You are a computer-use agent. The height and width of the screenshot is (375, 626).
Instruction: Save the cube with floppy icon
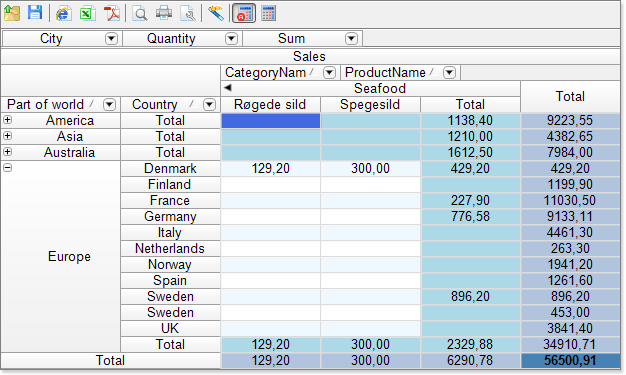(35, 13)
